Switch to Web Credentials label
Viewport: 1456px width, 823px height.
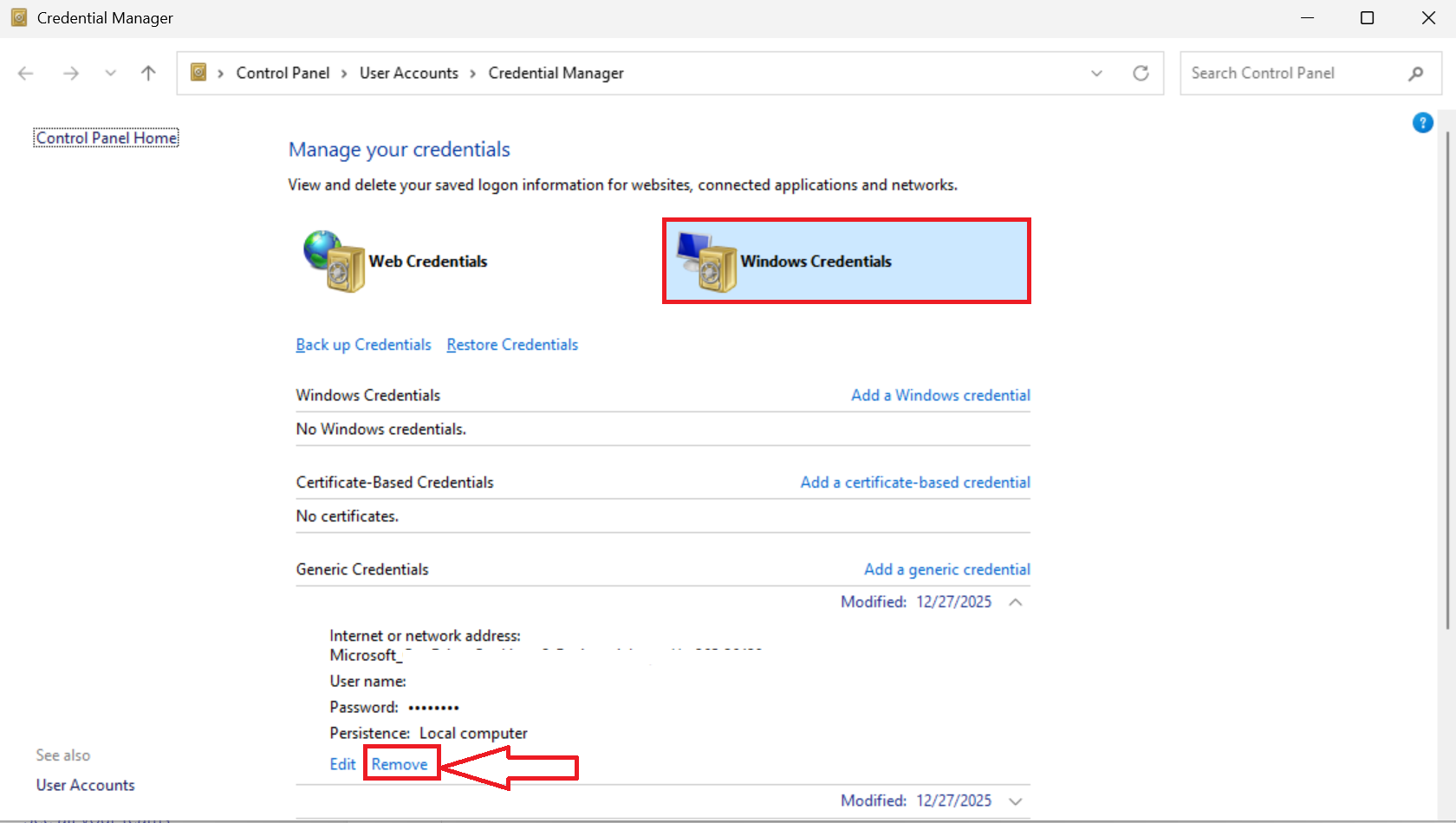point(428,262)
